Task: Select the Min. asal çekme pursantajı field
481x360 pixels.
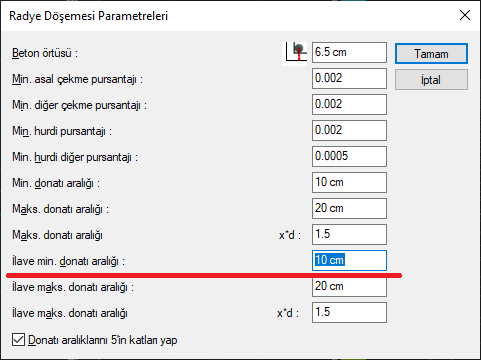Action: pos(349,78)
